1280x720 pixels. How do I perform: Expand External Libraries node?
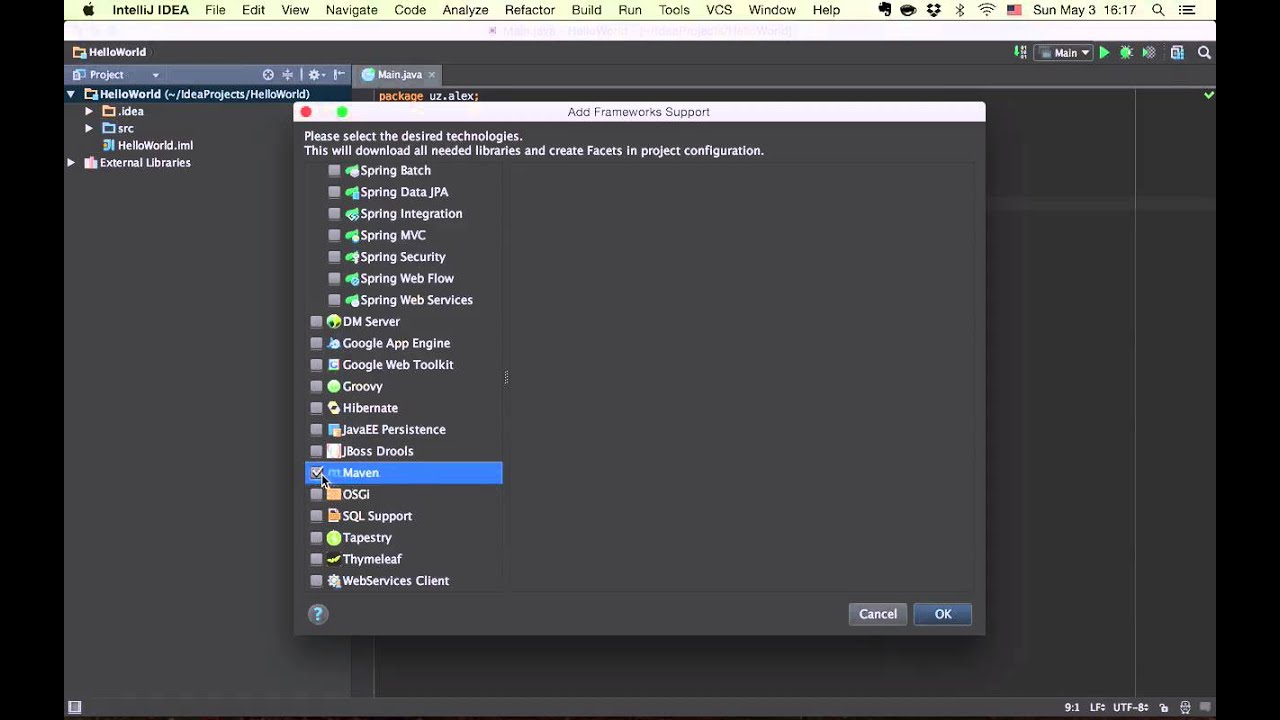[71, 162]
